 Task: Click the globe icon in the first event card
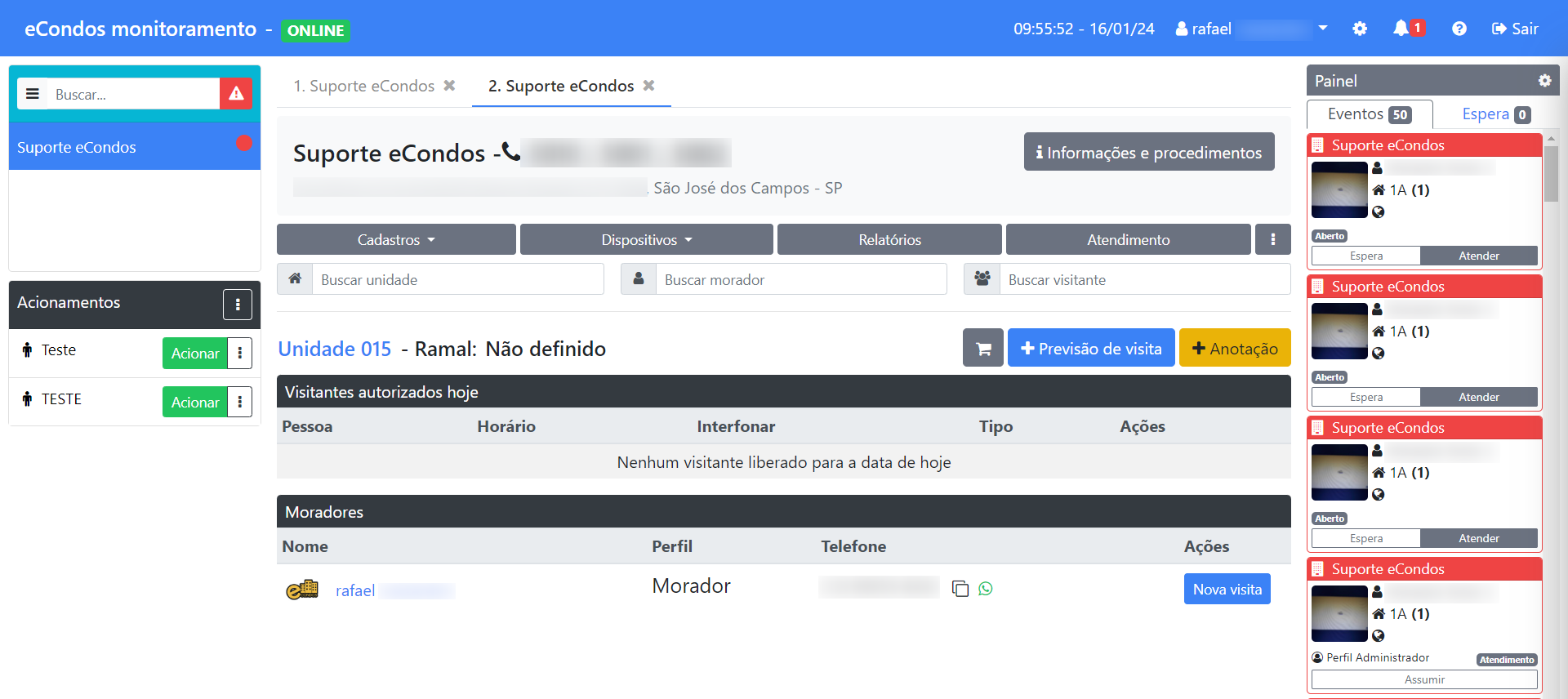pyautogui.click(x=1379, y=212)
